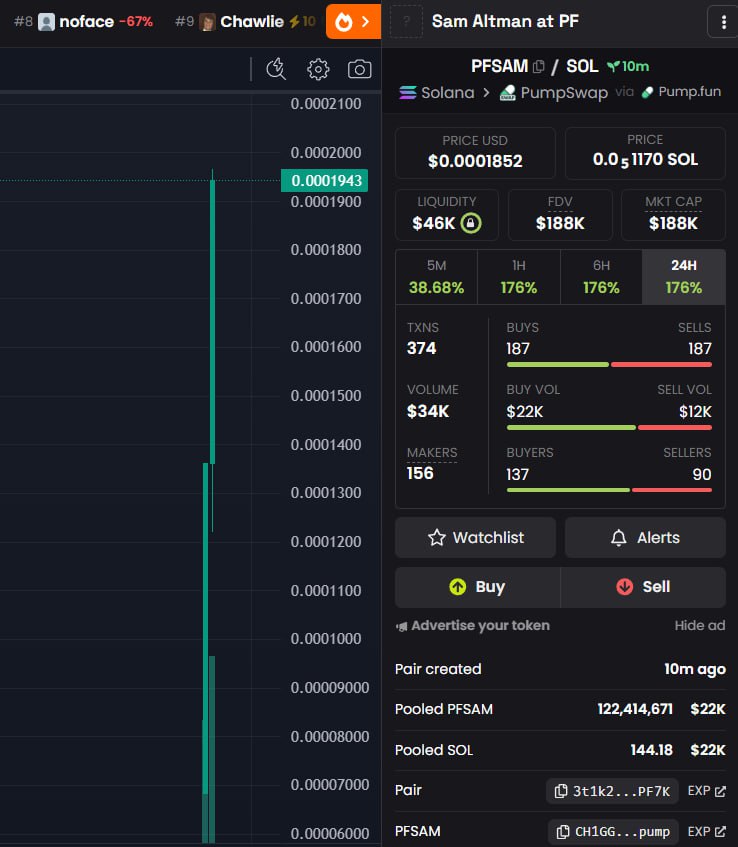Click the SOL price value box
738x847 pixels.
pos(645,153)
